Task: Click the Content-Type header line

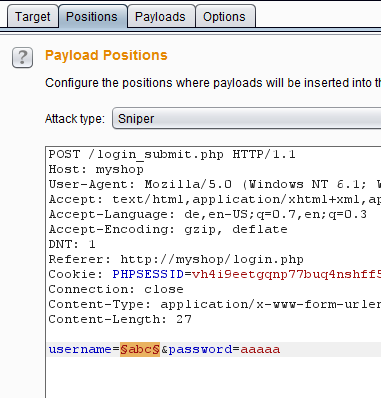Action: pos(215,304)
